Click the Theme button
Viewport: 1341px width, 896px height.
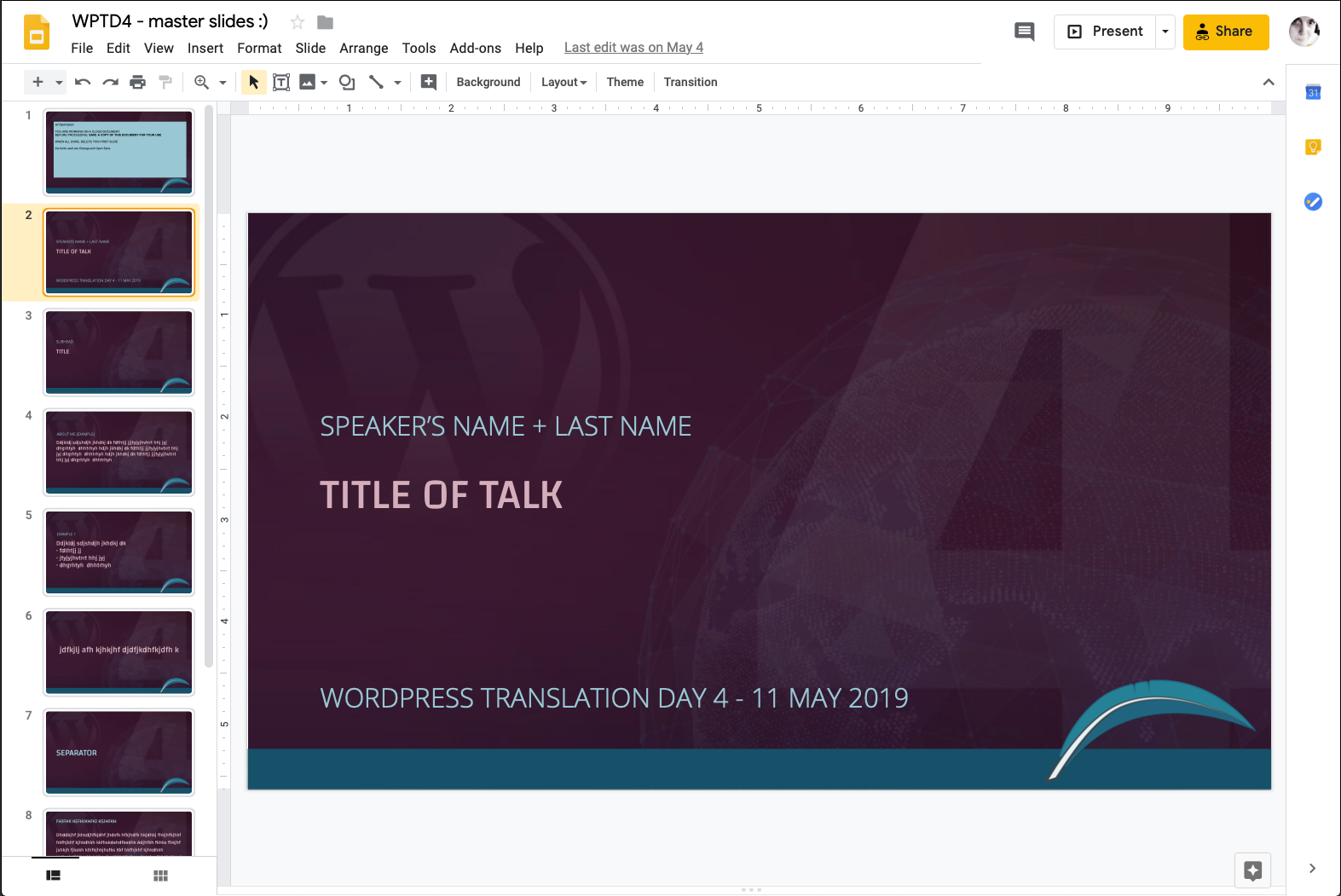coord(625,82)
